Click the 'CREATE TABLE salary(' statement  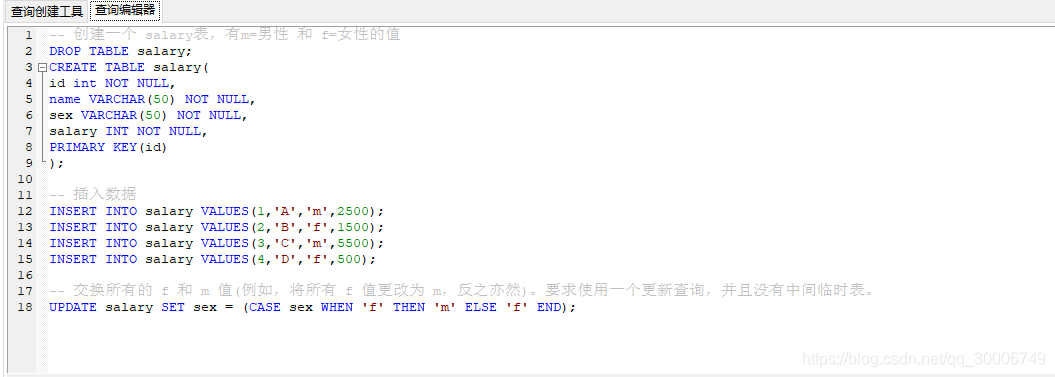click(130, 67)
